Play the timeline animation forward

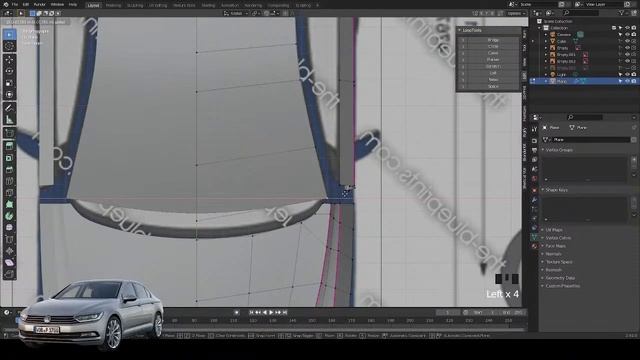pyautogui.click(x=271, y=313)
